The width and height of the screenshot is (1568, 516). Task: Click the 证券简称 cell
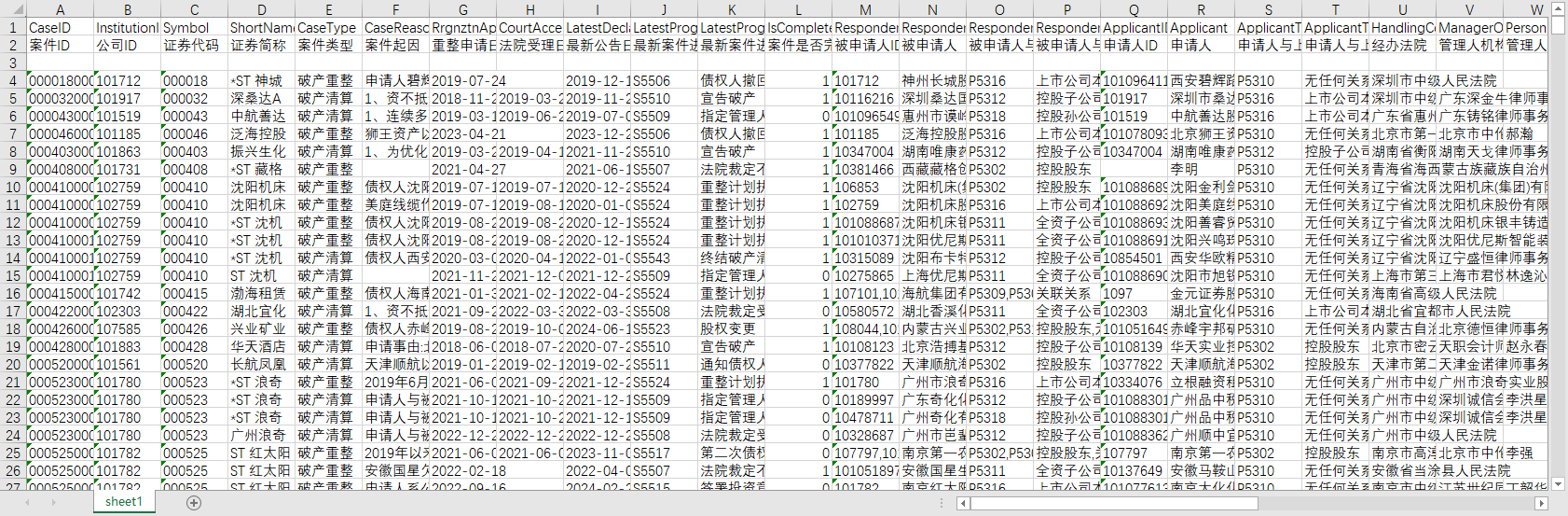pyautogui.click(x=261, y=45)
